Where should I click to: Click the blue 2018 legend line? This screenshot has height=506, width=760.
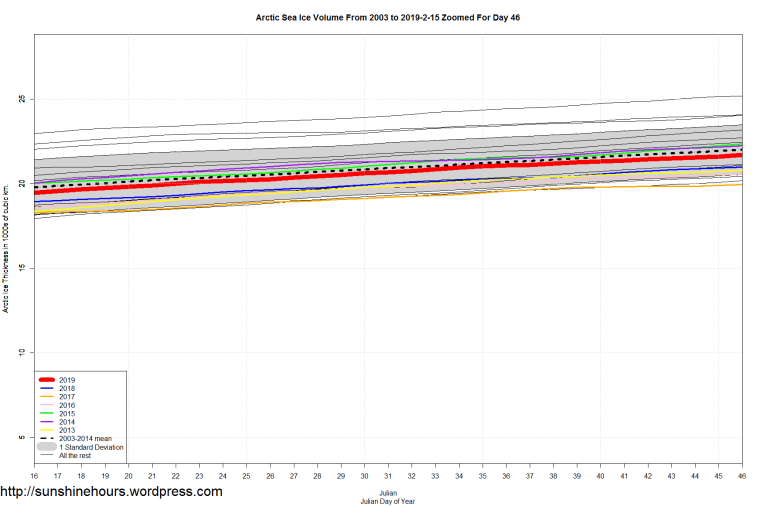point(46,388)
